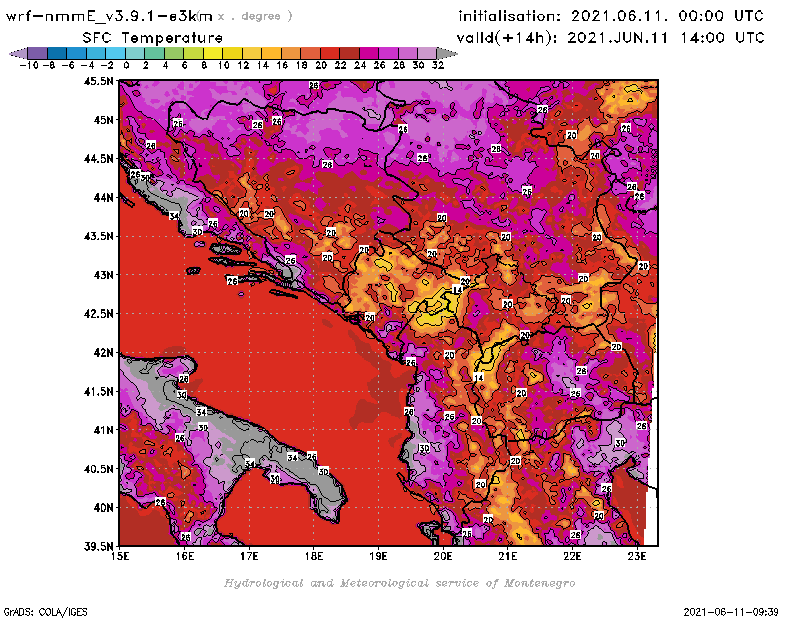800x618 pixels.
Task: Click the 44.5N latitude axis label
Action: coord(98,159)
